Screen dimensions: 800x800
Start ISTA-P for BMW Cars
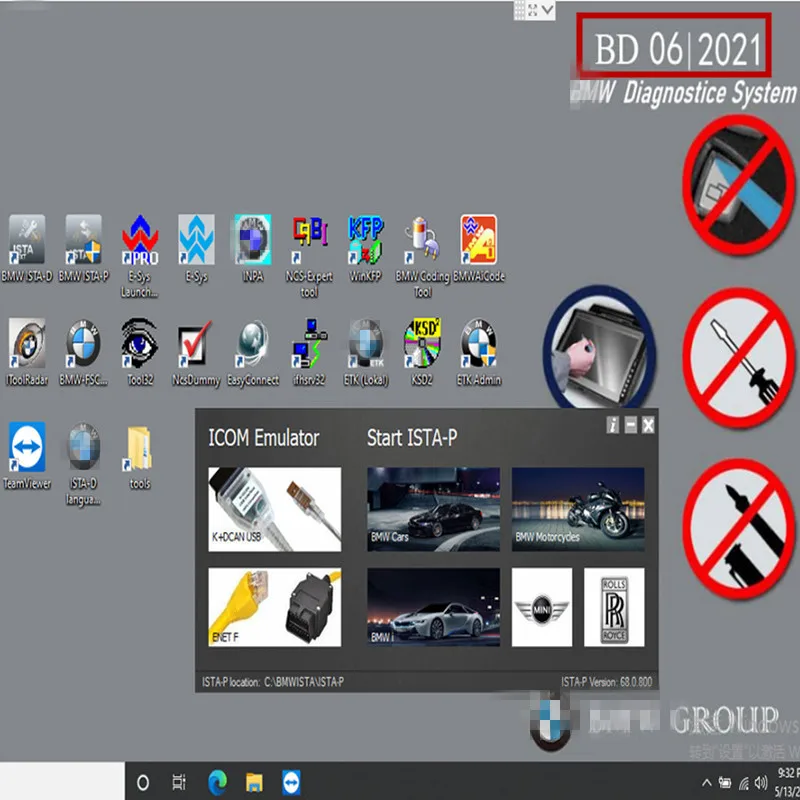tap(433, 509)
